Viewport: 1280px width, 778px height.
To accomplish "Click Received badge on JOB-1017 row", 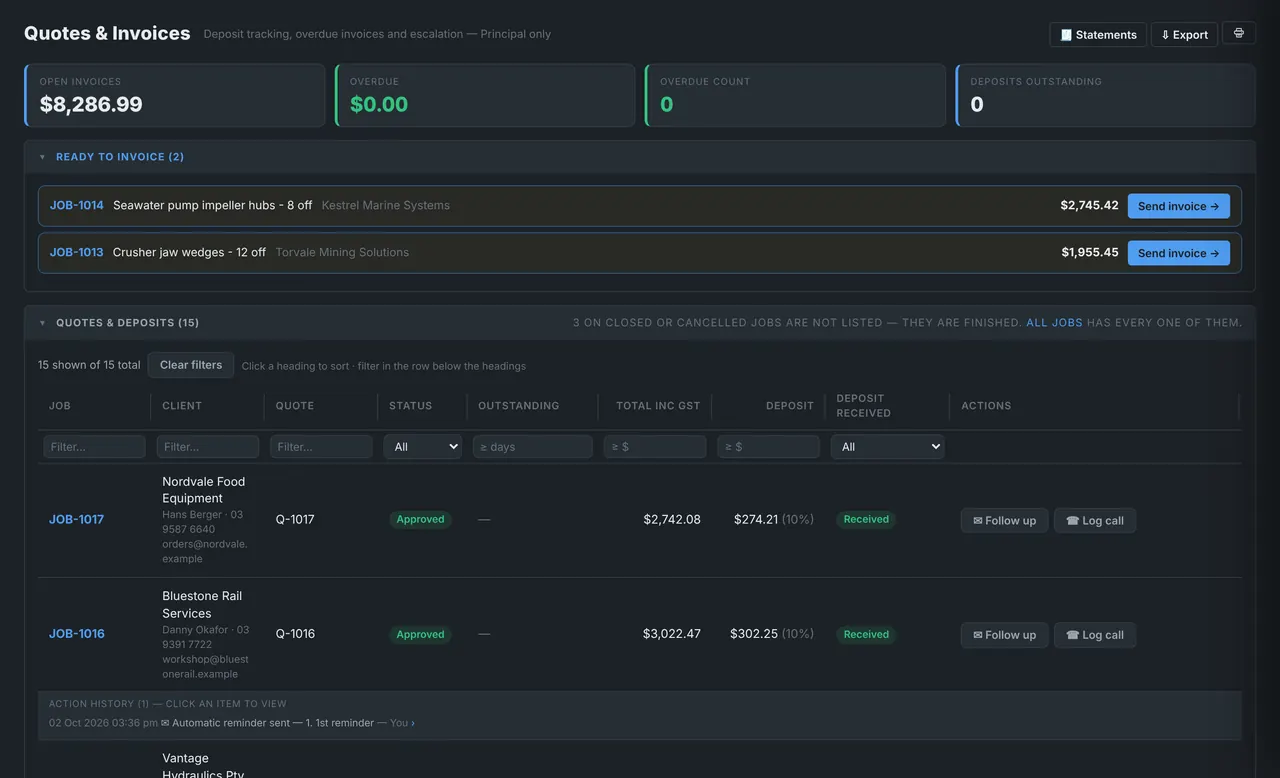I will 866,520.
